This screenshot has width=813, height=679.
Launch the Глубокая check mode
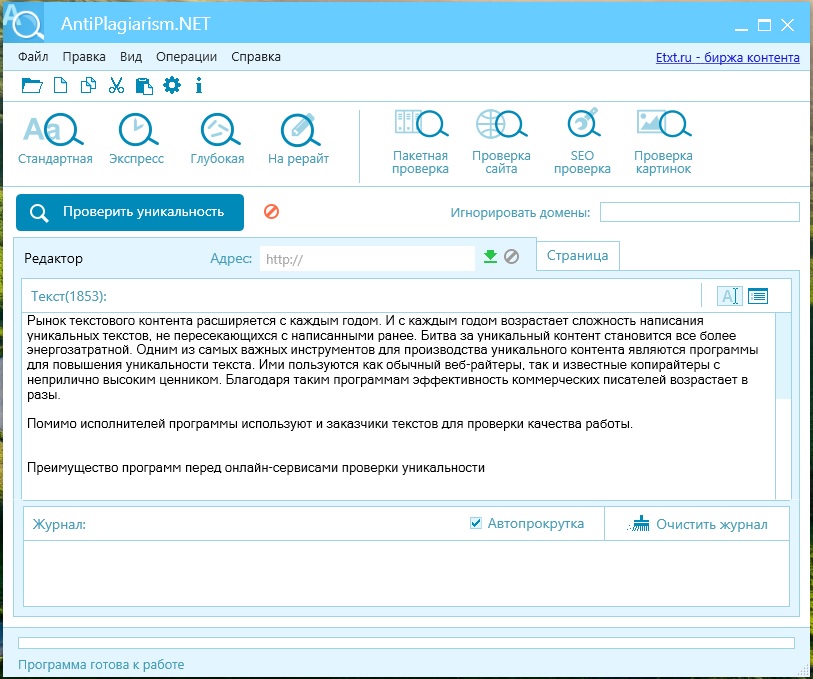[217, 139]
